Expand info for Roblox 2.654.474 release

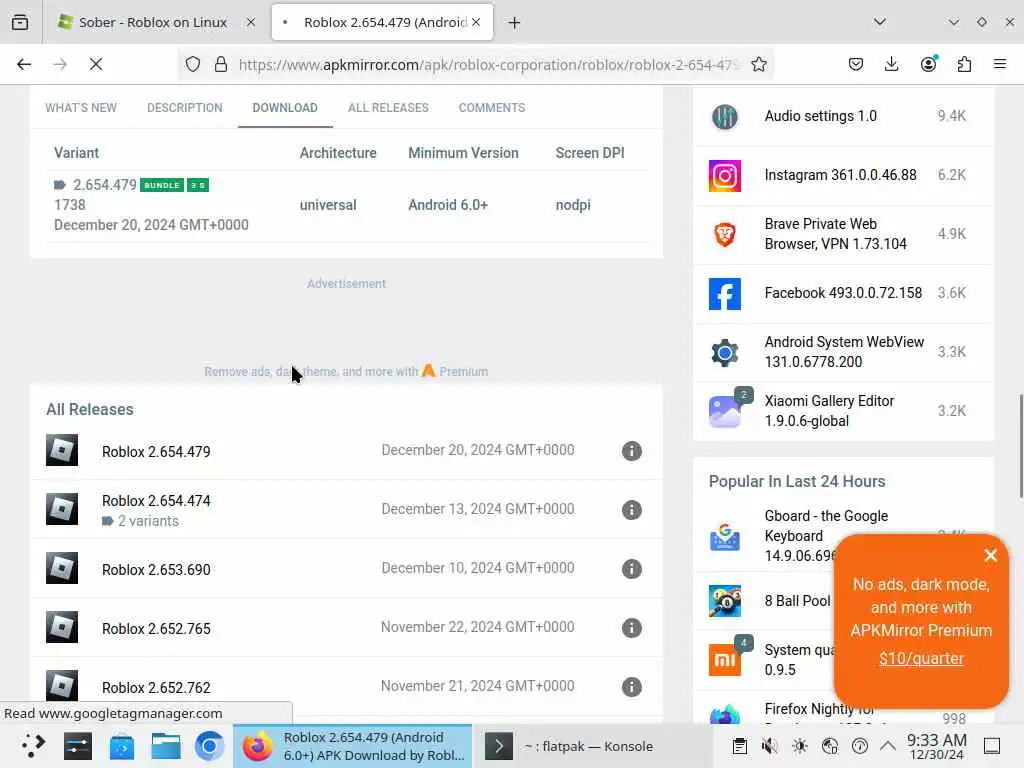pos(632,509)
